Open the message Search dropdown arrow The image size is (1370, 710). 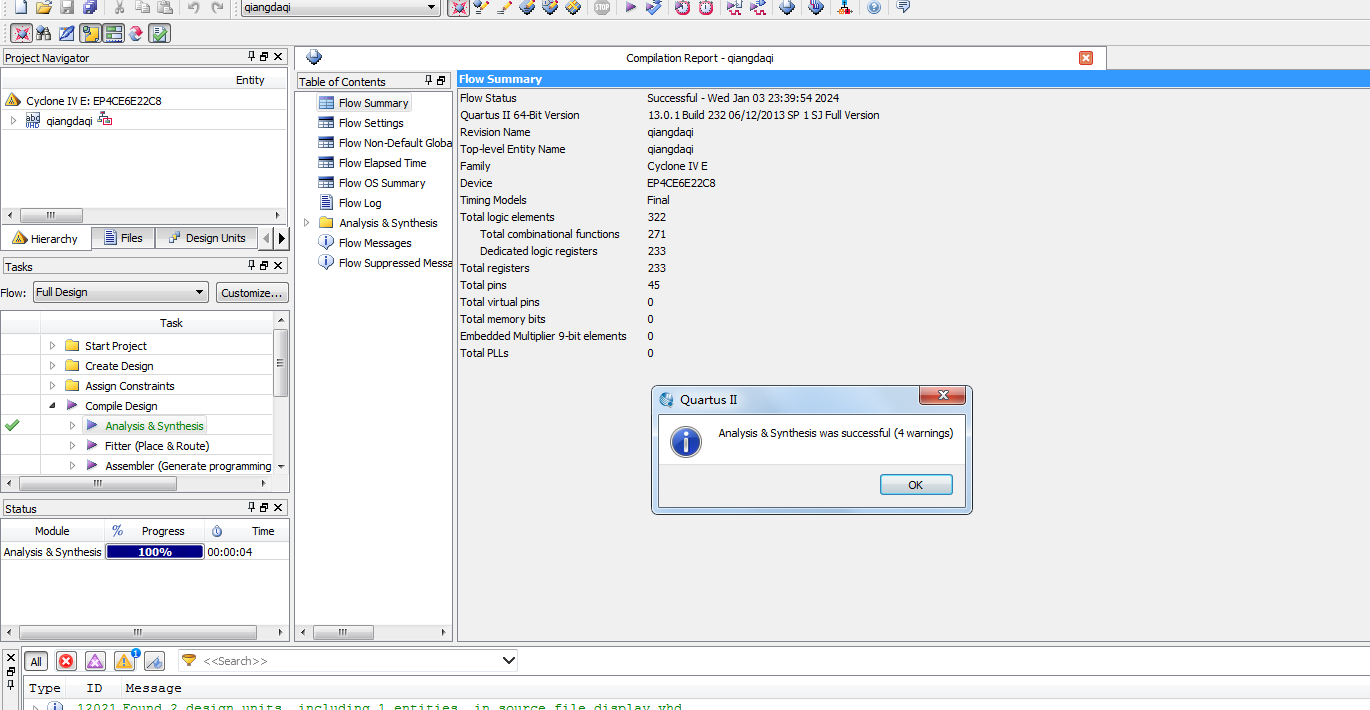tap(508, 660)
